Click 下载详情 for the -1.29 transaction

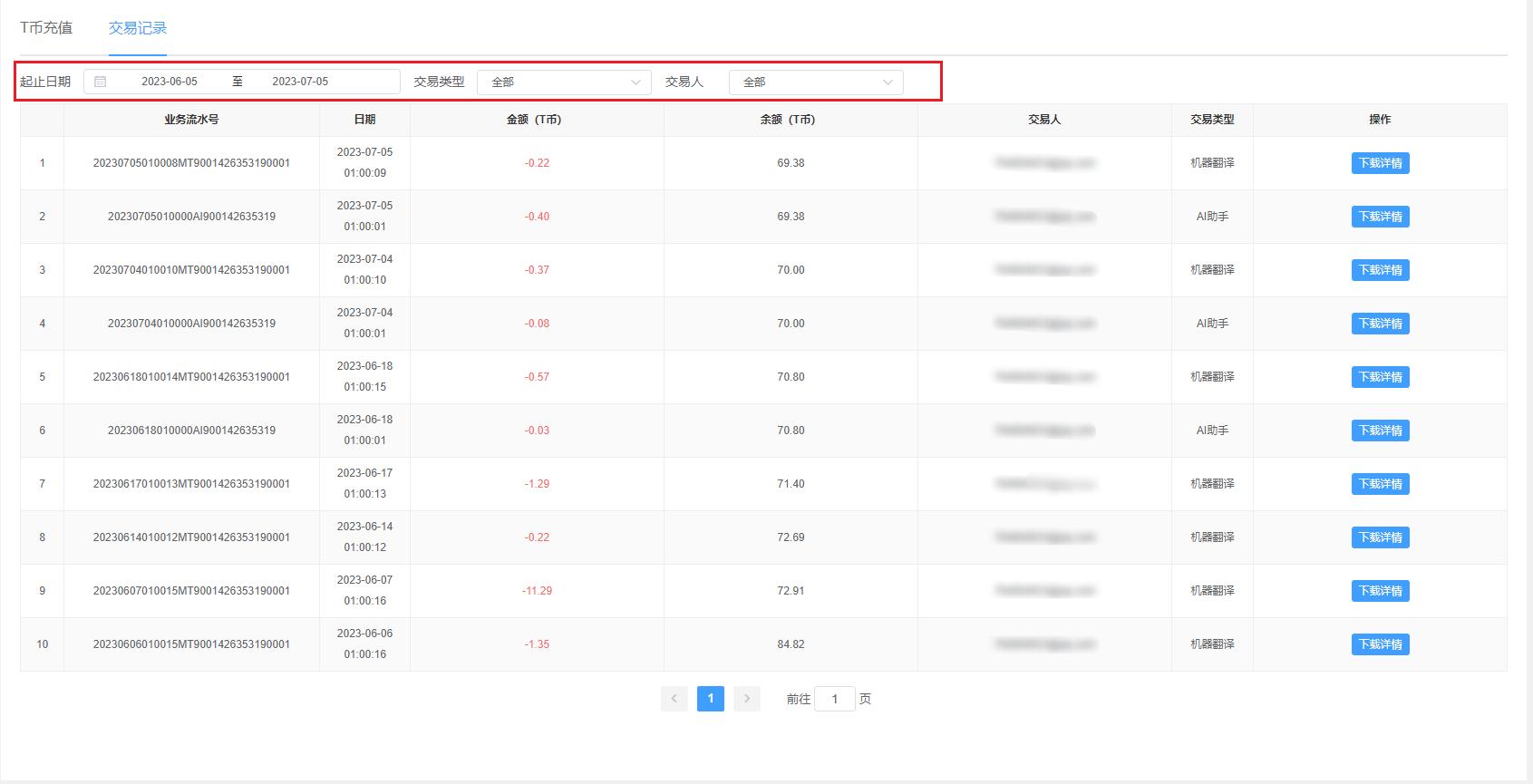[x=1380, y=484]
